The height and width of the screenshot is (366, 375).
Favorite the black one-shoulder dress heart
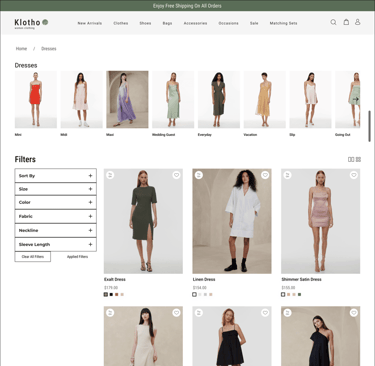tap(354, 312)
